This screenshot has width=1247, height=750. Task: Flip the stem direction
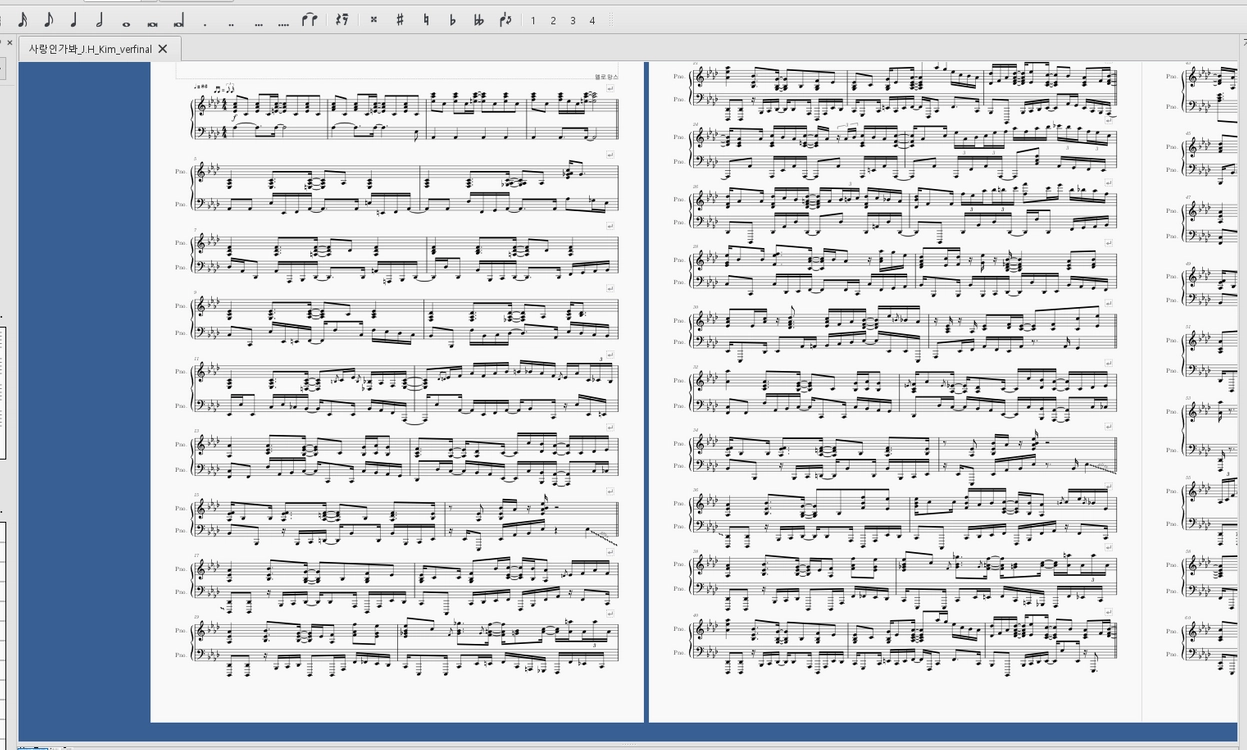505,20
